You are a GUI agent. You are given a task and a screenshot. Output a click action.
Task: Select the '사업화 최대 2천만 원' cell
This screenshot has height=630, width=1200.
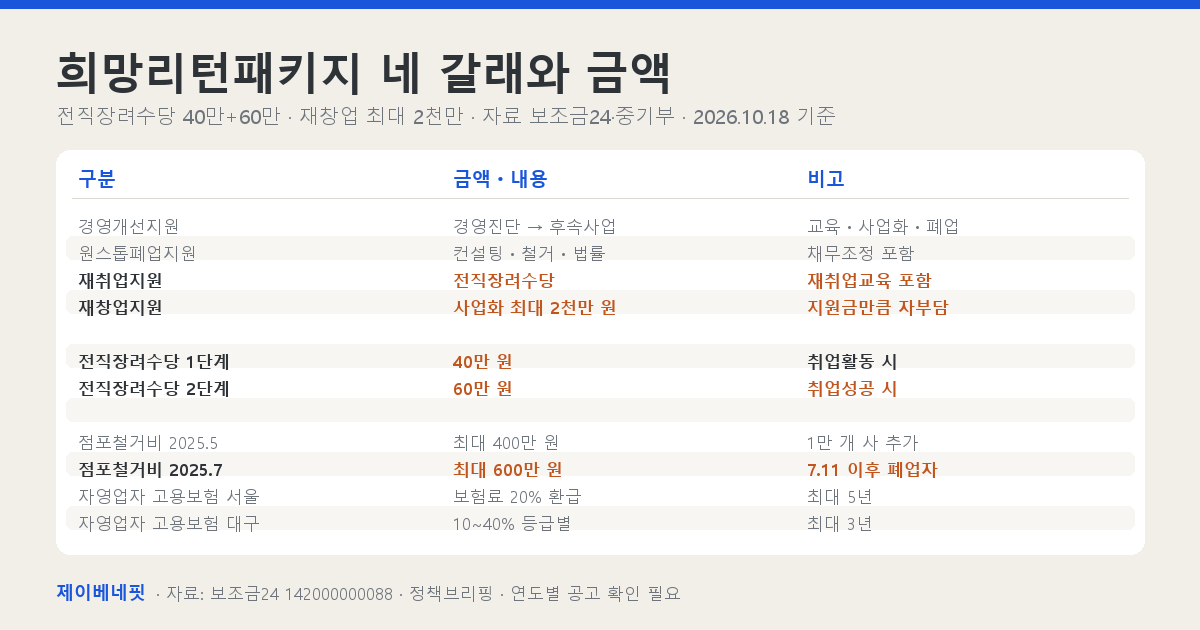(534, 307)
